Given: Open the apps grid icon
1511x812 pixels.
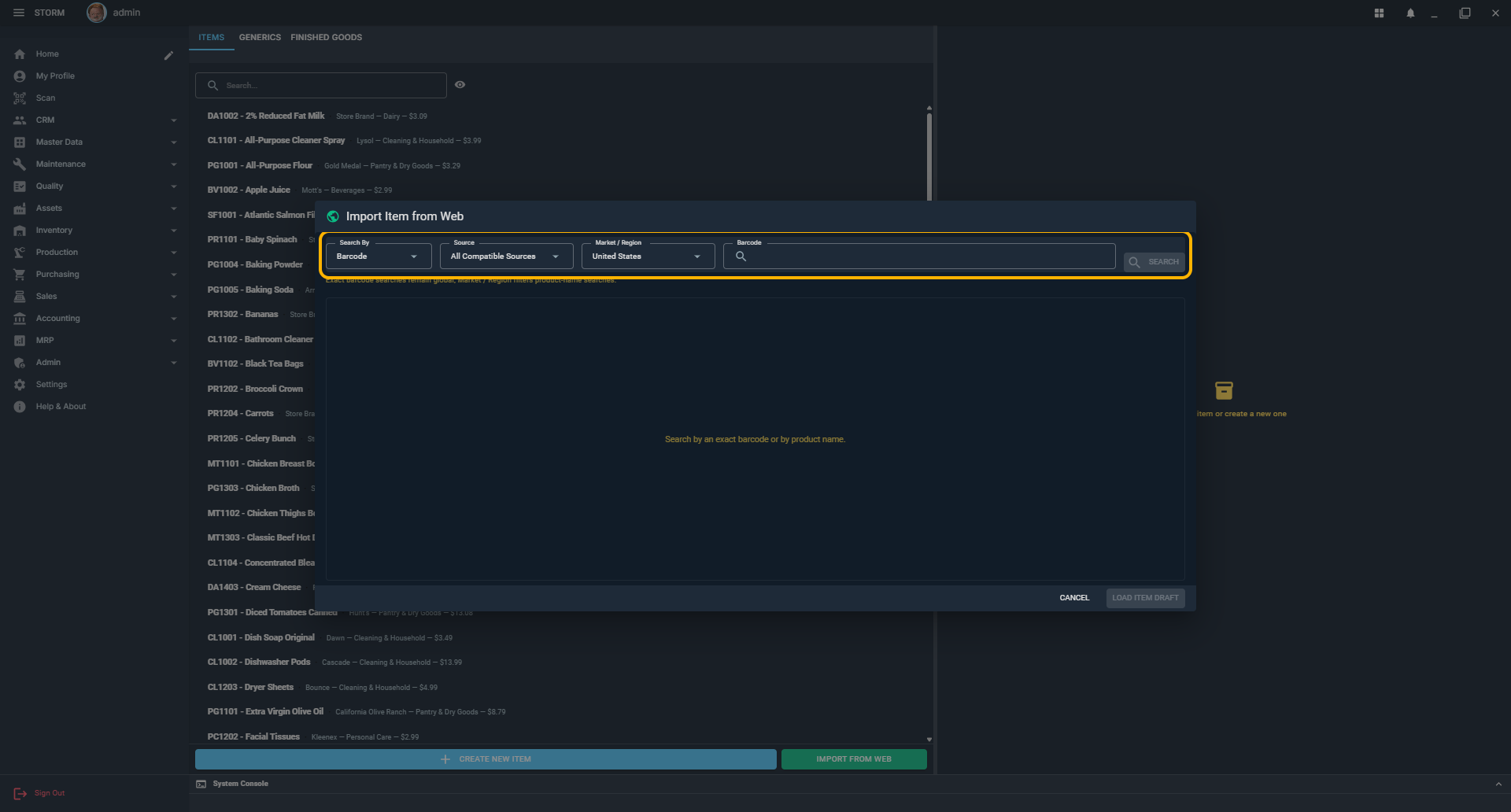Looking at the screenshot, I should (x=1379, y=13).
